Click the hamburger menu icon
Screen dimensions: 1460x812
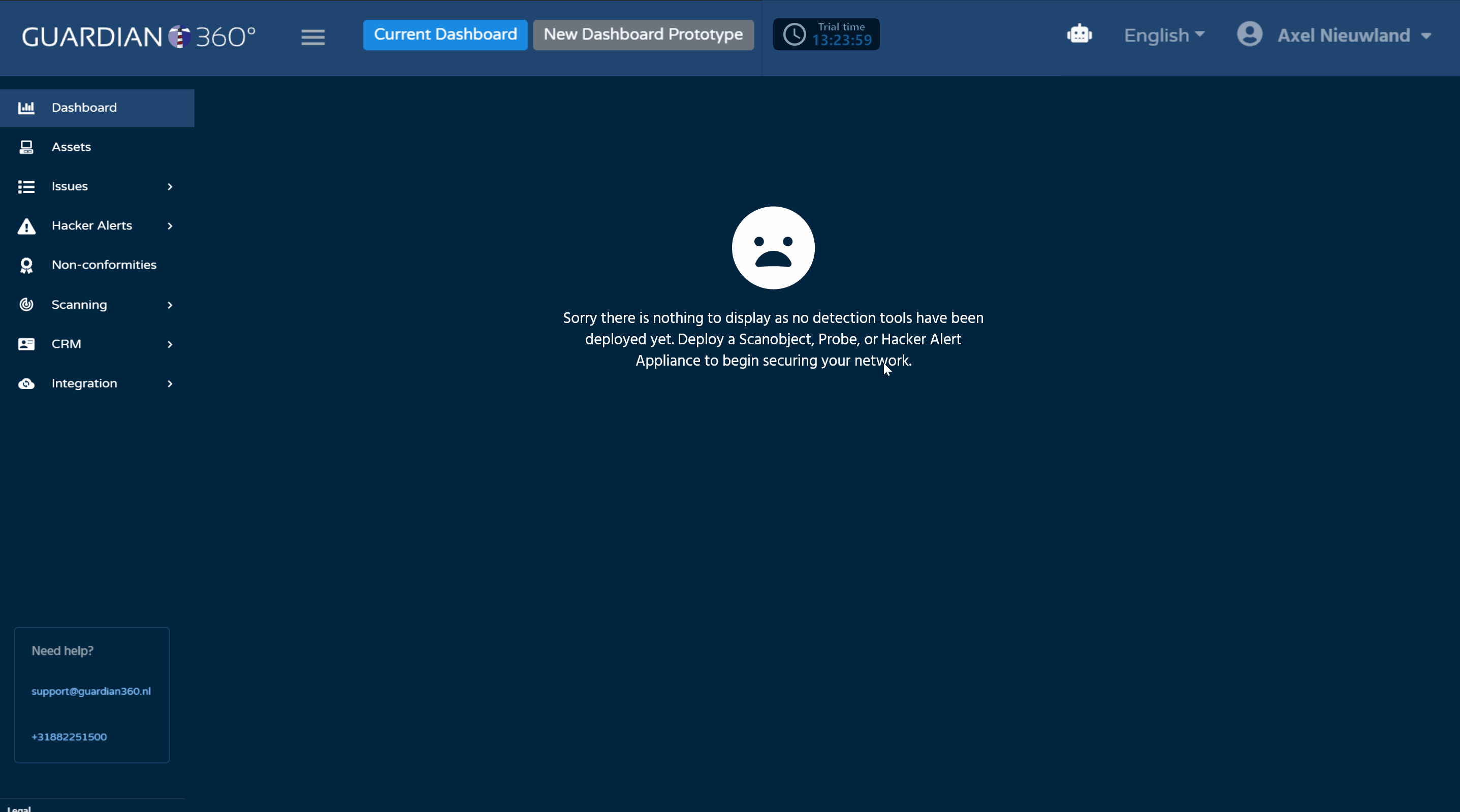pos(313,37)
